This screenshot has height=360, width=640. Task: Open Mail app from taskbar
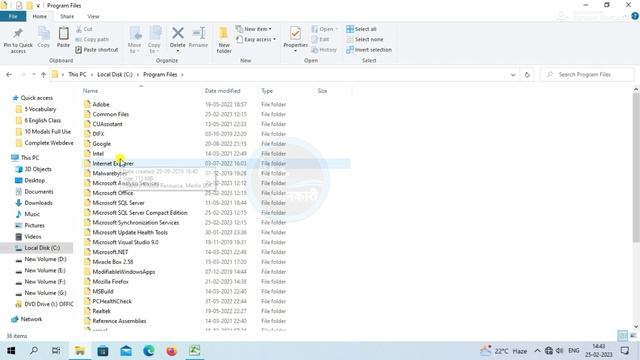coord(126,351)
